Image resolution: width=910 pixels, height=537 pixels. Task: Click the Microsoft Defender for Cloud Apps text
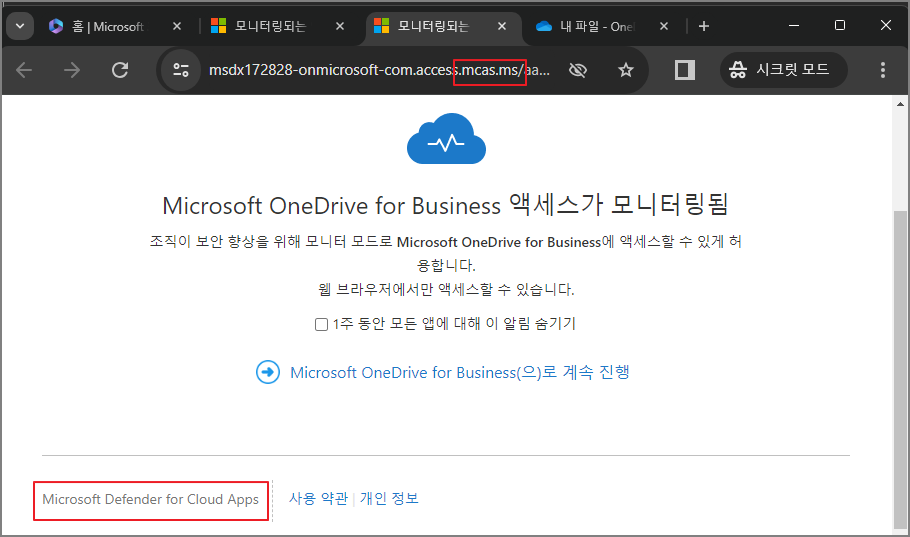(150, 499)
